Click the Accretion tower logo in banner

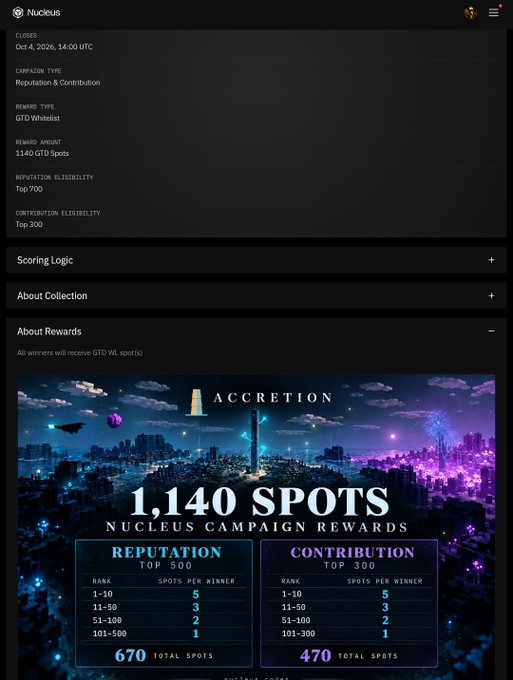[196, 402]
